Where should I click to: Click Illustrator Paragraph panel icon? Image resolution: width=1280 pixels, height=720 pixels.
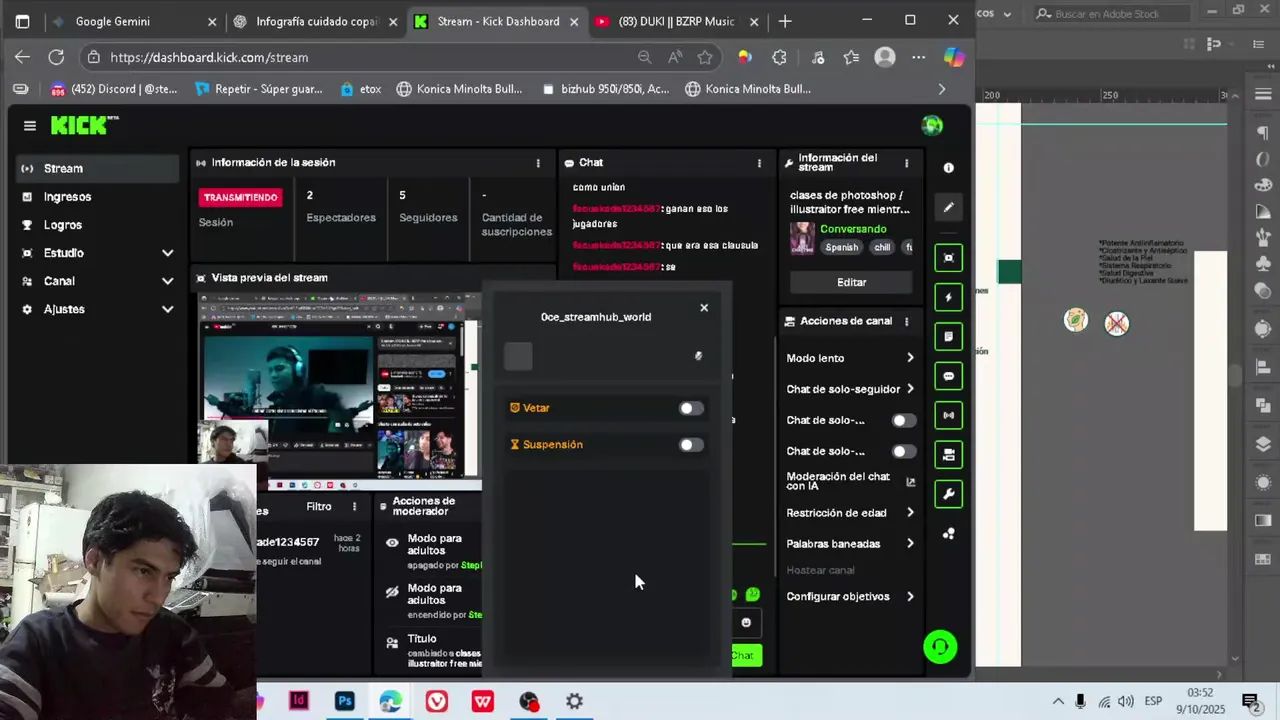tap(1262, 133)
